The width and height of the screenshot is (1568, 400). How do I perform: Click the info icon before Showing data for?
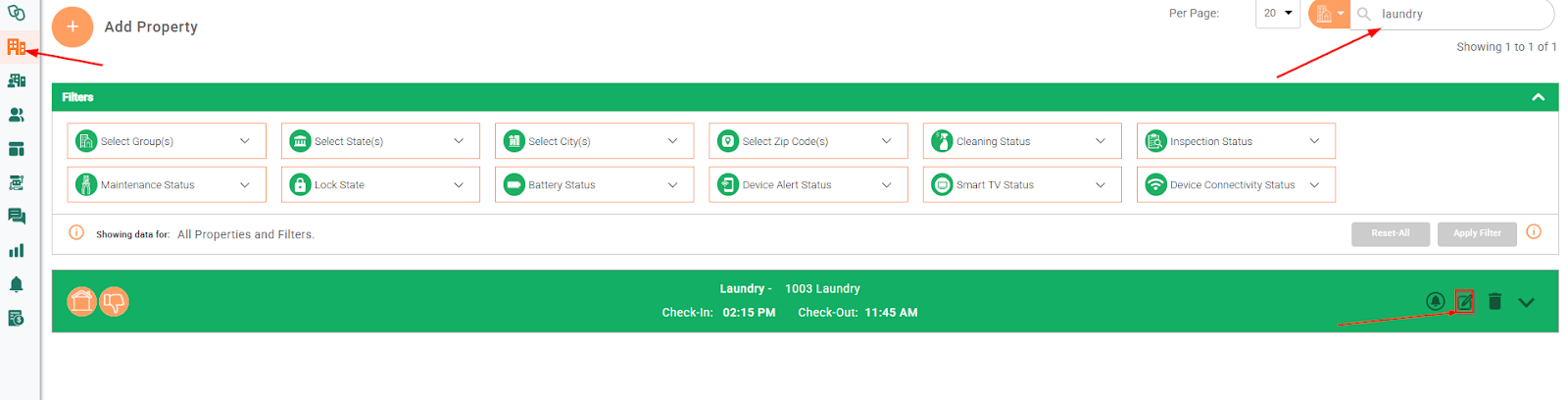76,232
